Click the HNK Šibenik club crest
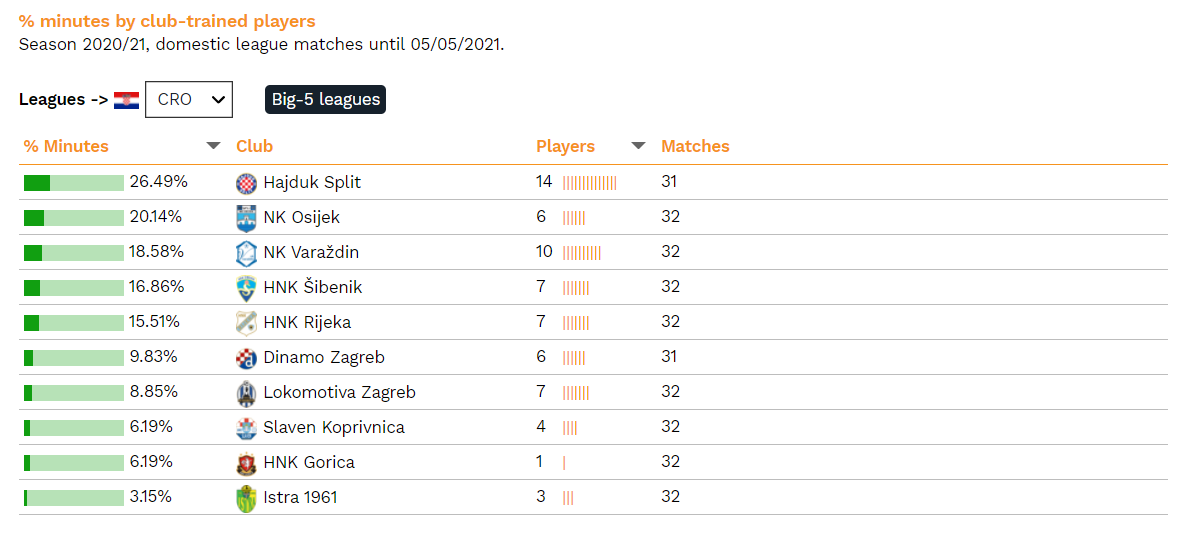This screenshot has width=1190, height=537. 246,287
